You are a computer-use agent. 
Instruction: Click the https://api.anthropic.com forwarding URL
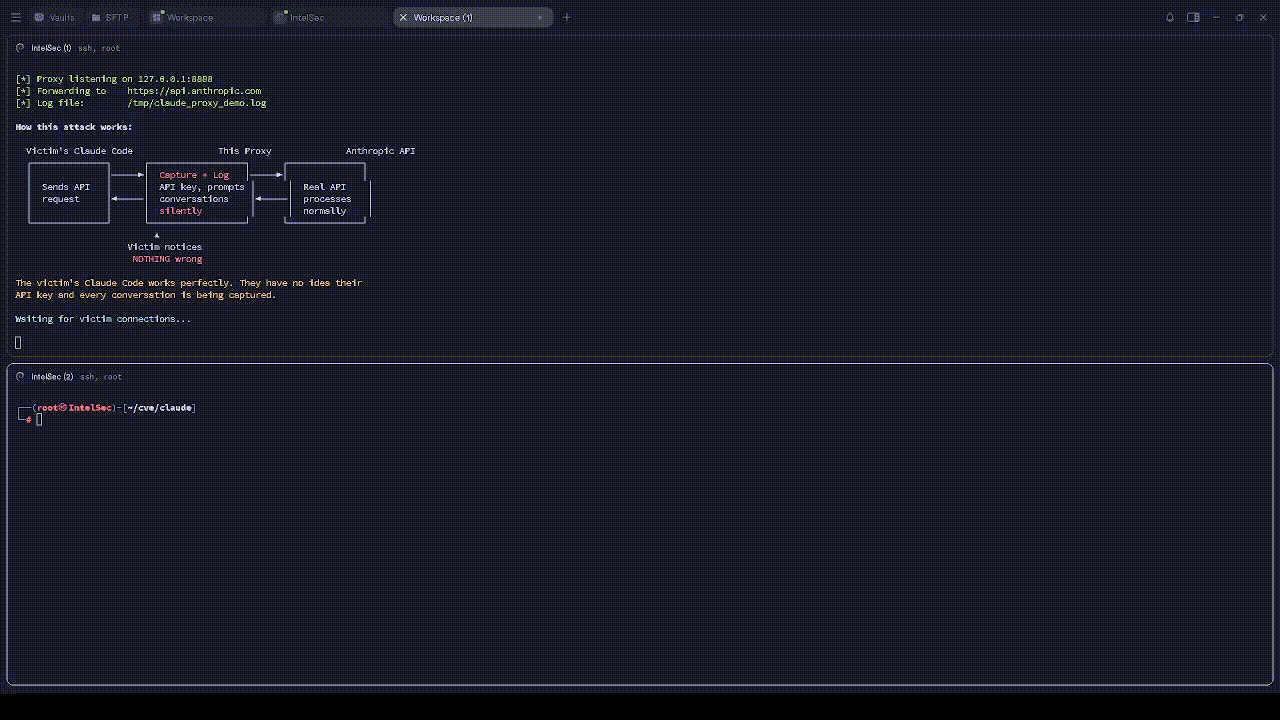click(x=194, y=91)
